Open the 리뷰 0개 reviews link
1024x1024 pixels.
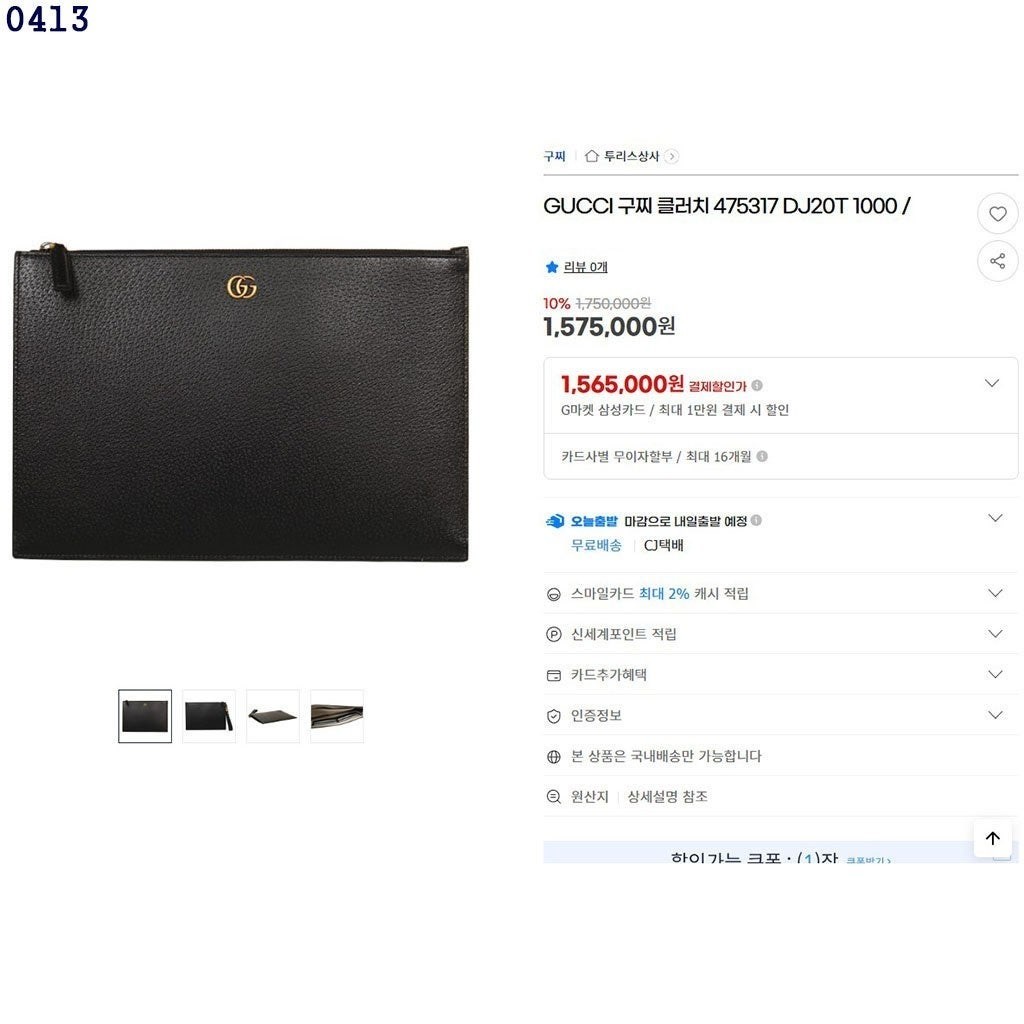pyautogui.click(x=585, y=266)
